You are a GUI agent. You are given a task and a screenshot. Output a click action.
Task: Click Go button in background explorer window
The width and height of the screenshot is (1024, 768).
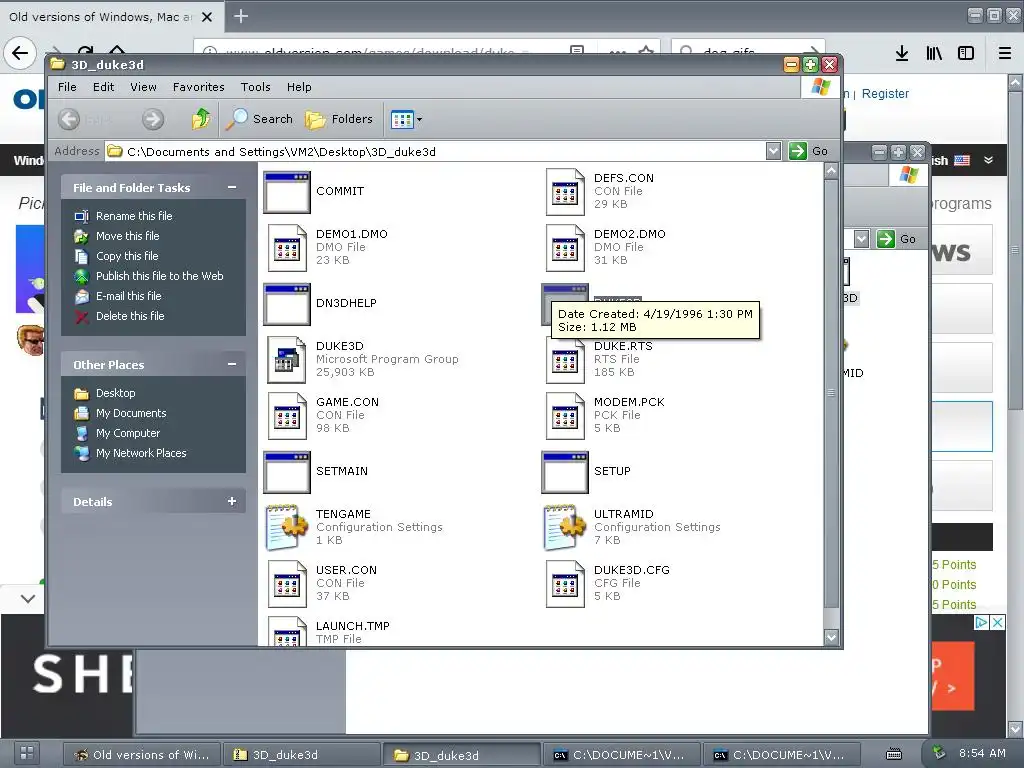coord(897,239)
